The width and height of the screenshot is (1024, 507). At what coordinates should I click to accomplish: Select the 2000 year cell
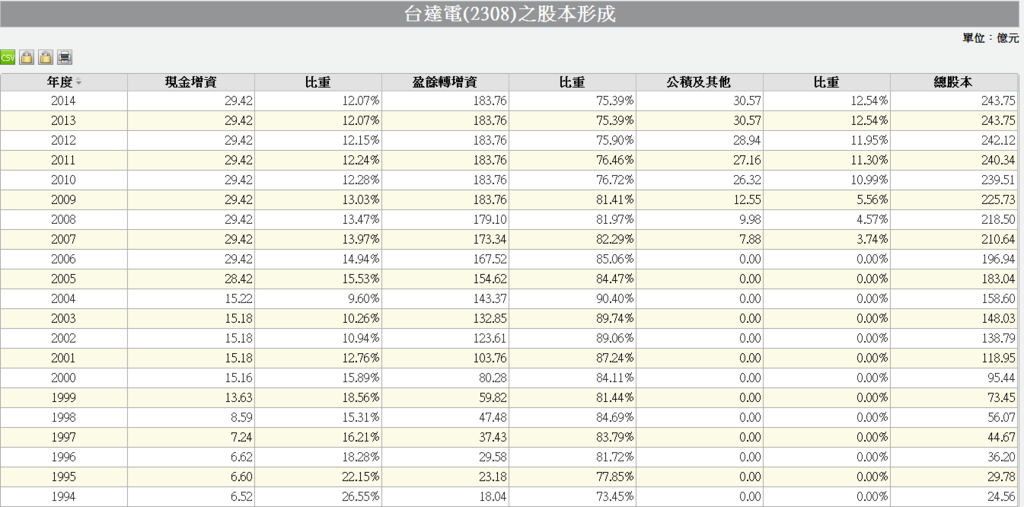pos(63,378)
